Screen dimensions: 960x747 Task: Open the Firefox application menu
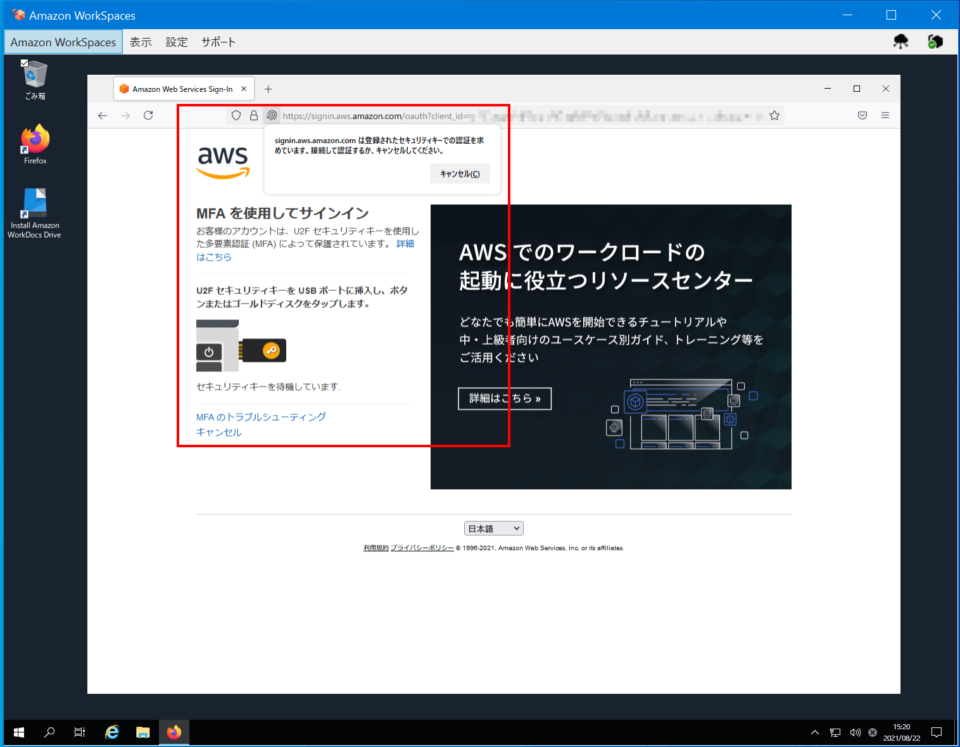[886, 115]
